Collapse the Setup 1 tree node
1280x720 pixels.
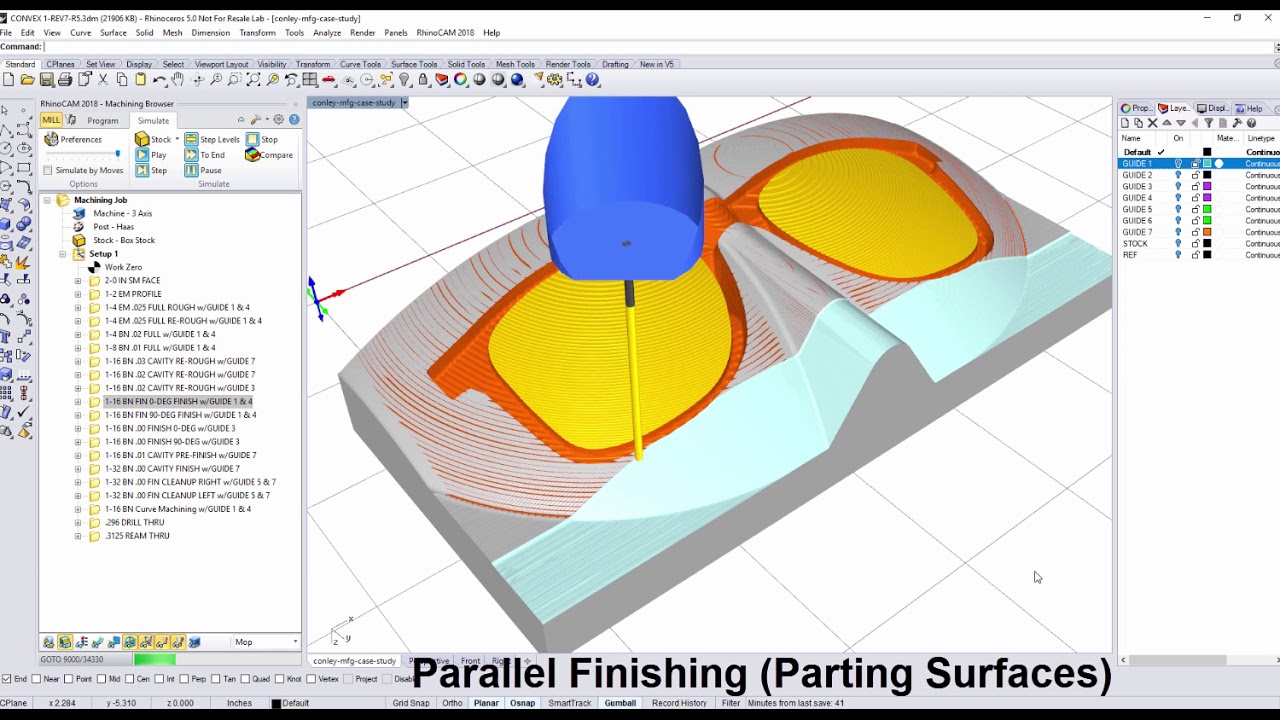click(x=63, y=254)
